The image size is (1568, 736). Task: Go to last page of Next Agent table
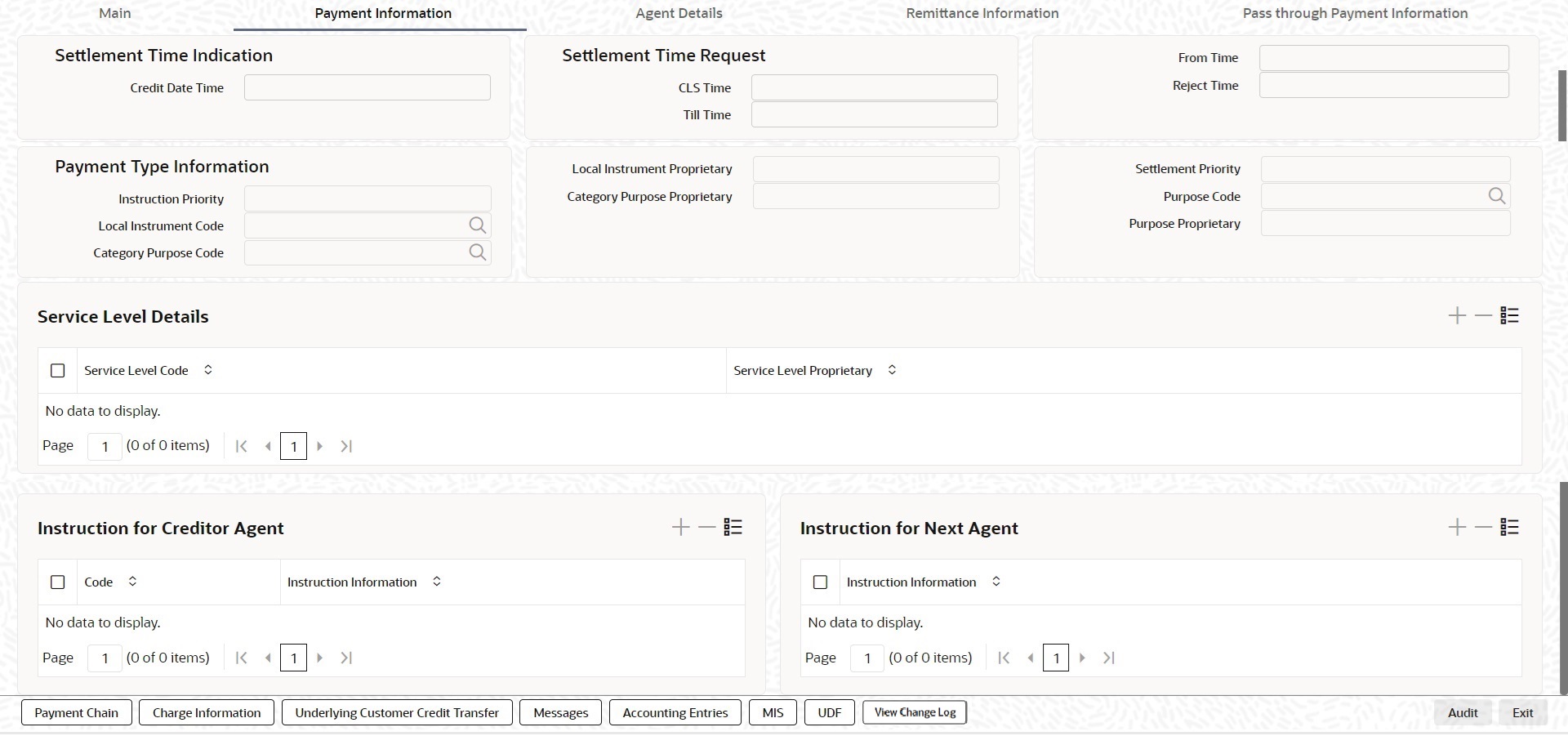coord(1109,658)
